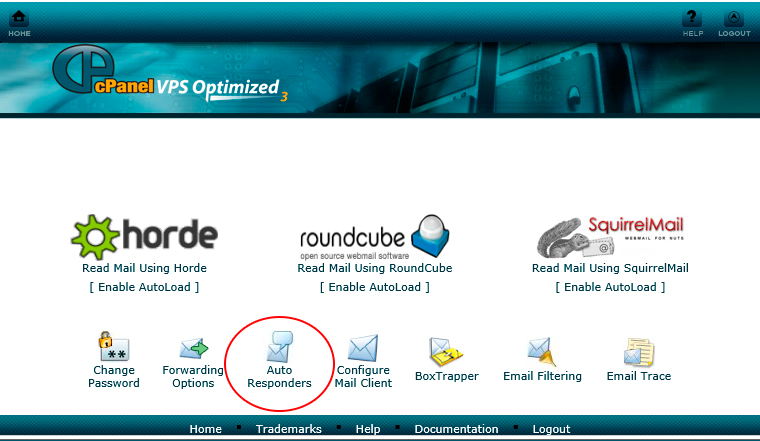Click the Email Filtering text link

tap(542, 376)
